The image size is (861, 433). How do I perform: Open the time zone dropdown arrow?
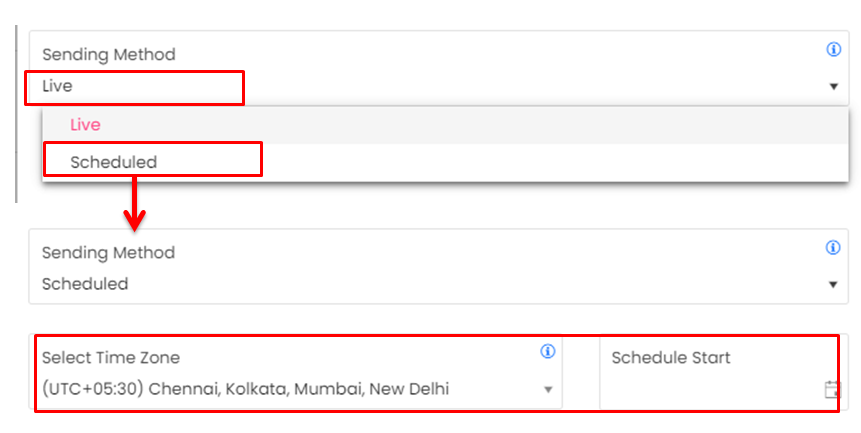pyautogui.click(x=547, y=390)
